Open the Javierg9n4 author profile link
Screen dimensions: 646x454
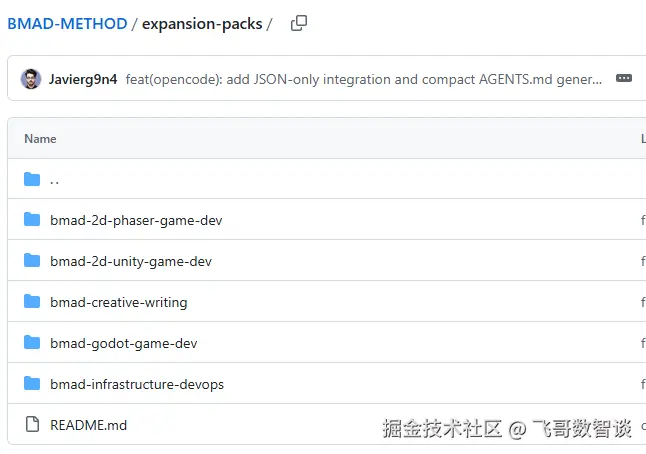point(84,79)
